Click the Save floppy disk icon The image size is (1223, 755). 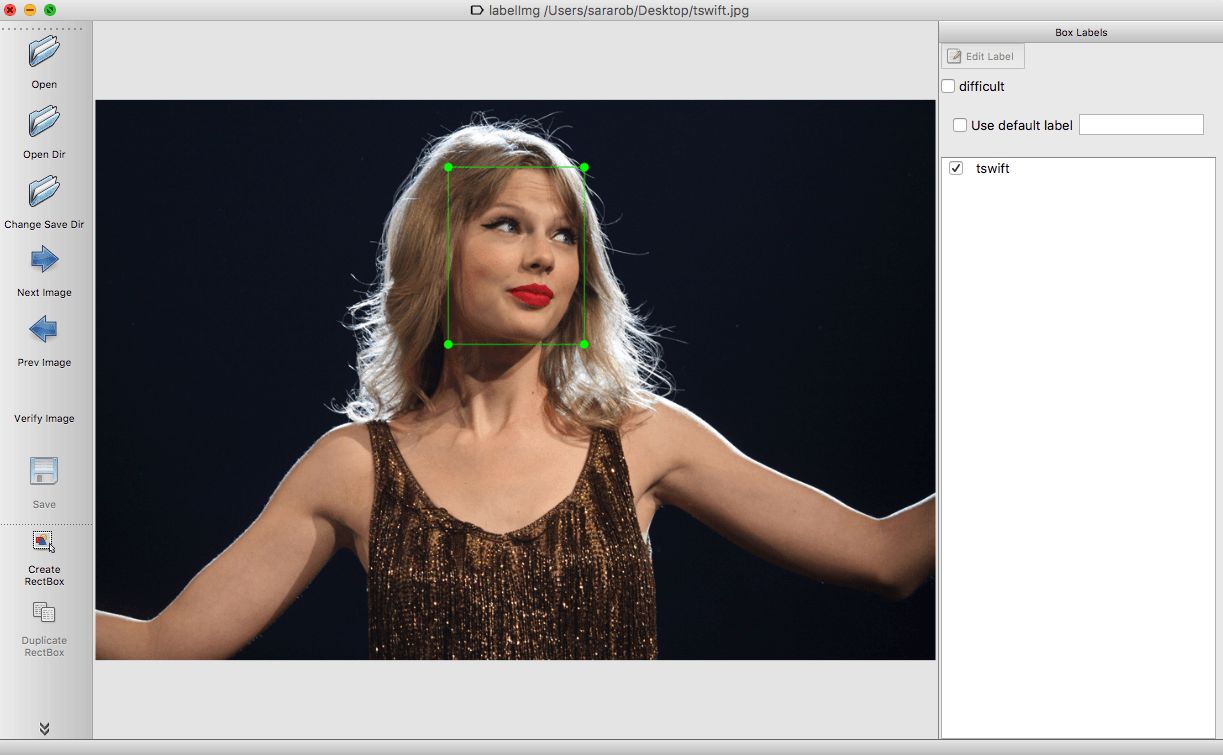coord(44,472)
